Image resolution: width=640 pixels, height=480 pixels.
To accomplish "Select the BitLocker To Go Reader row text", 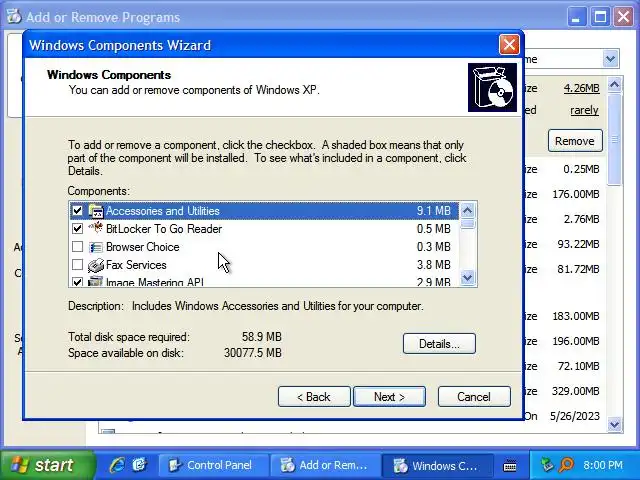I will coord(164,229).
